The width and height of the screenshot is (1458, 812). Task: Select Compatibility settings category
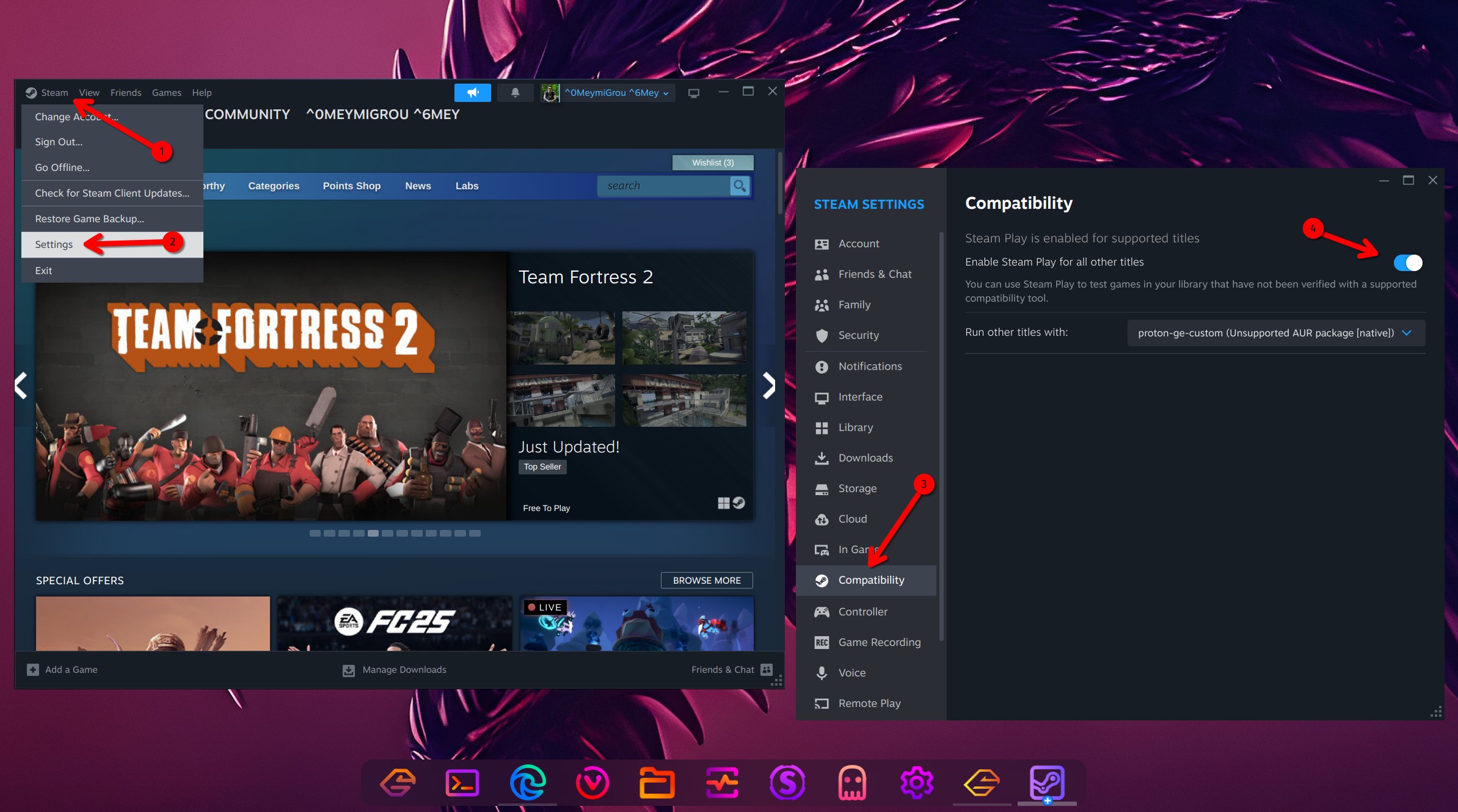[x=866, y=580]
